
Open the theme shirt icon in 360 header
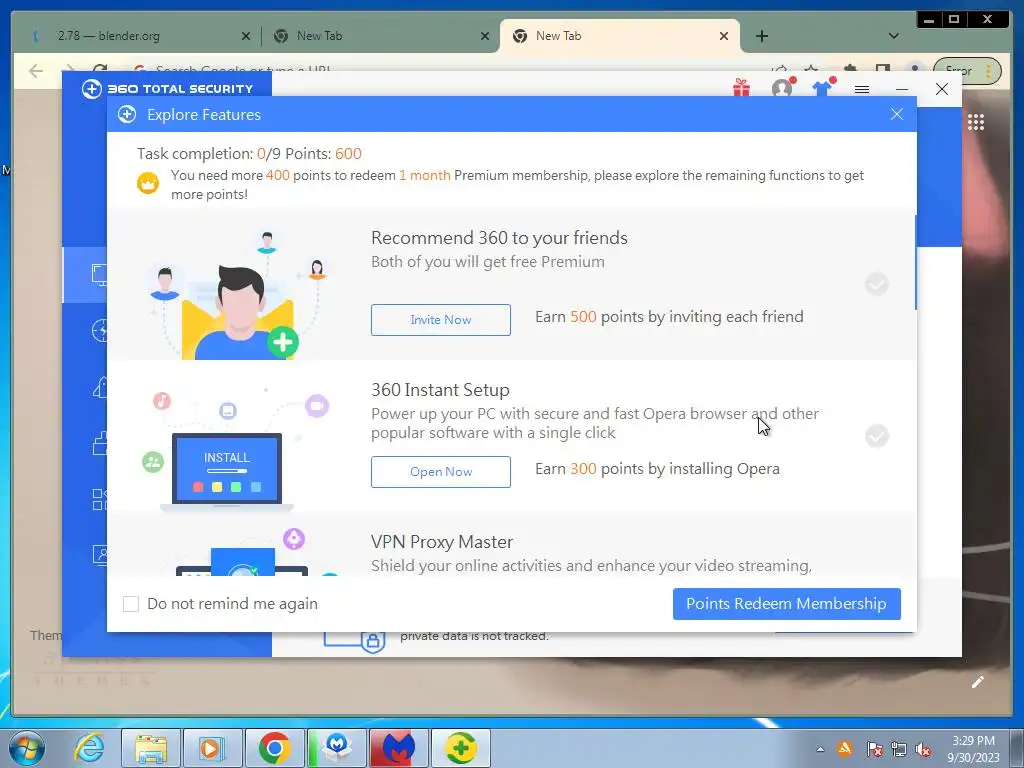tap(823, 88)
